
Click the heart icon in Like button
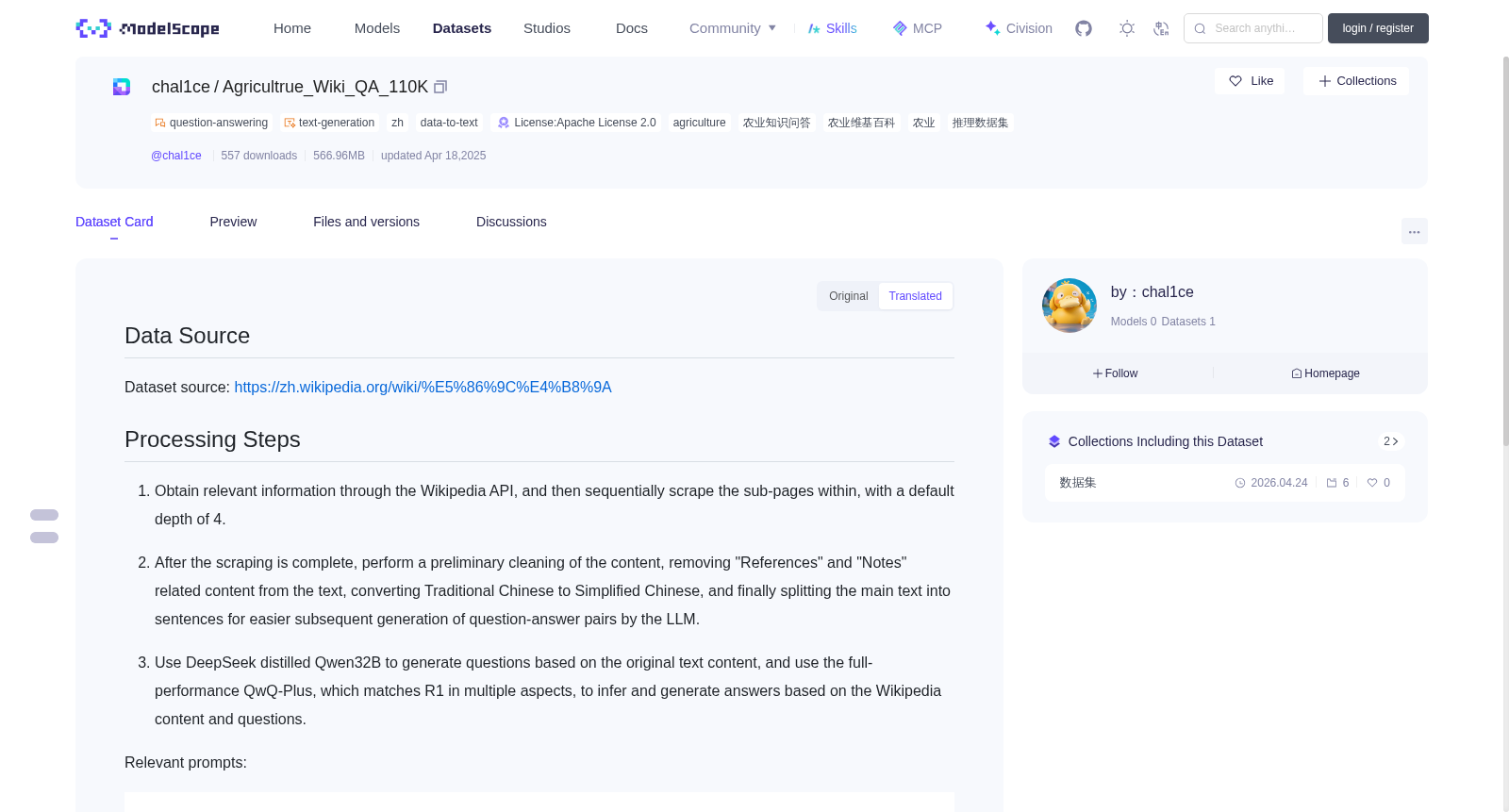(x=1235, y=81)
